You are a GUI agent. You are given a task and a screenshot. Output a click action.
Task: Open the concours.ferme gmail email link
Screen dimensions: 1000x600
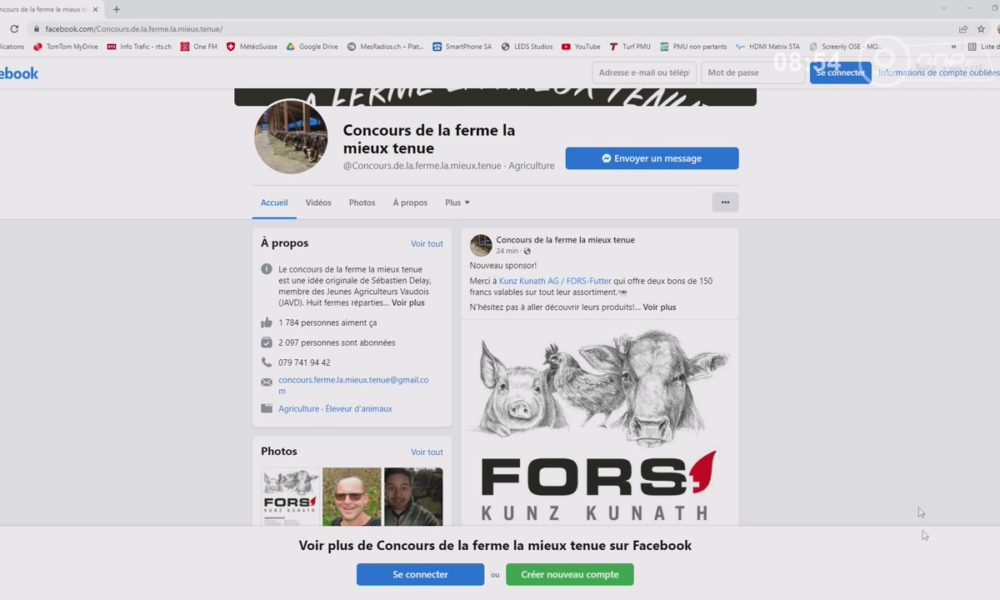tap(353, 385)
